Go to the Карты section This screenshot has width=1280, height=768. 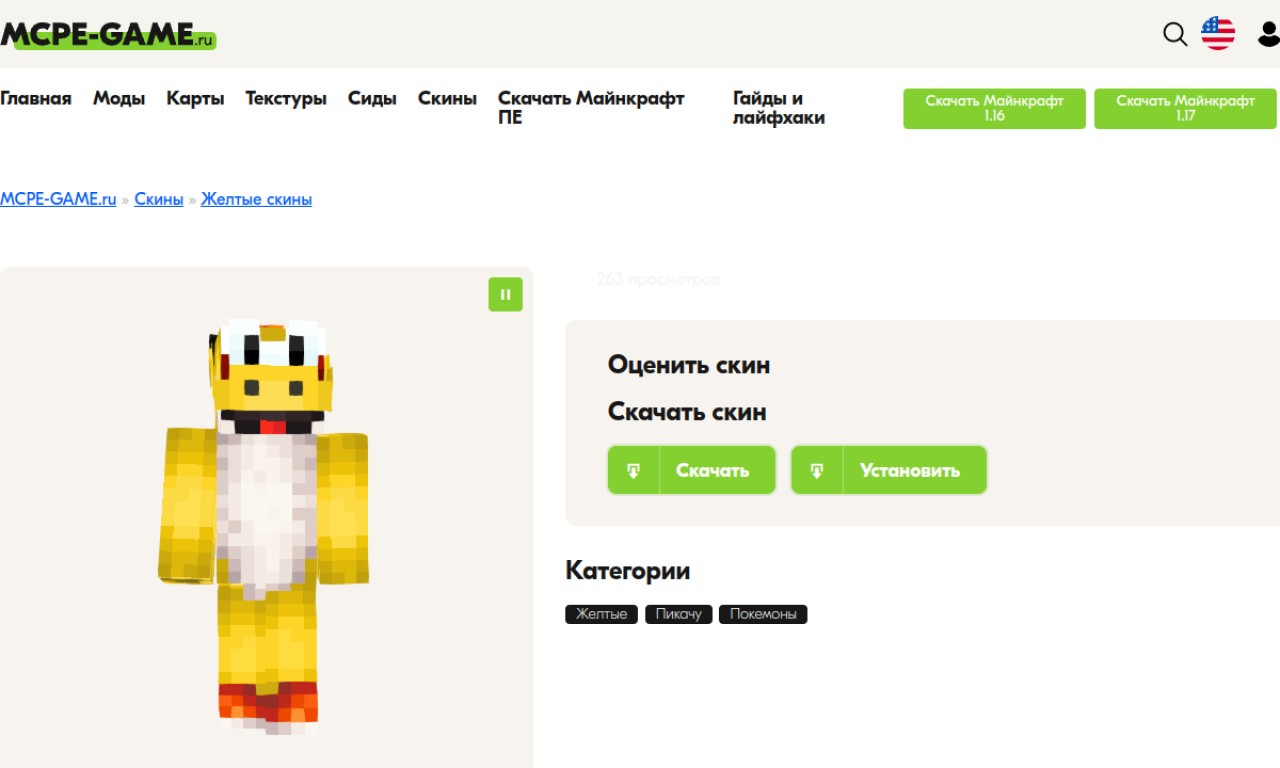coord(195,98)
